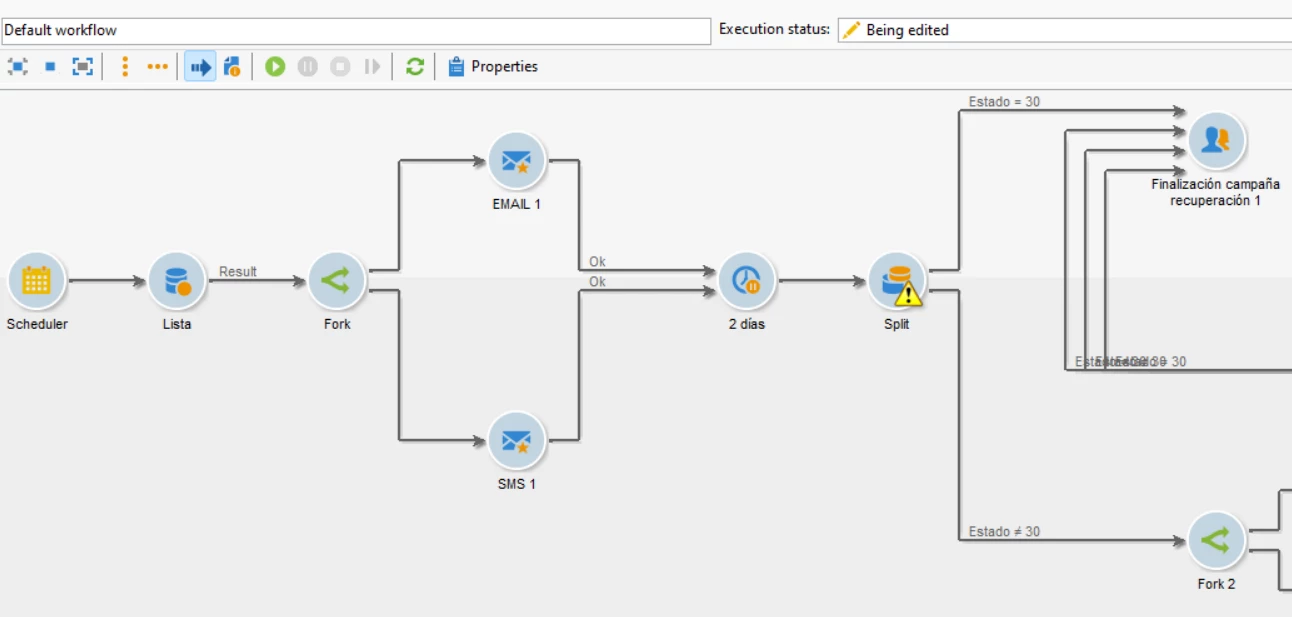1292x617 pixels.
Task: Click the SMS 1 label text
Action: (x=517, y=485)
